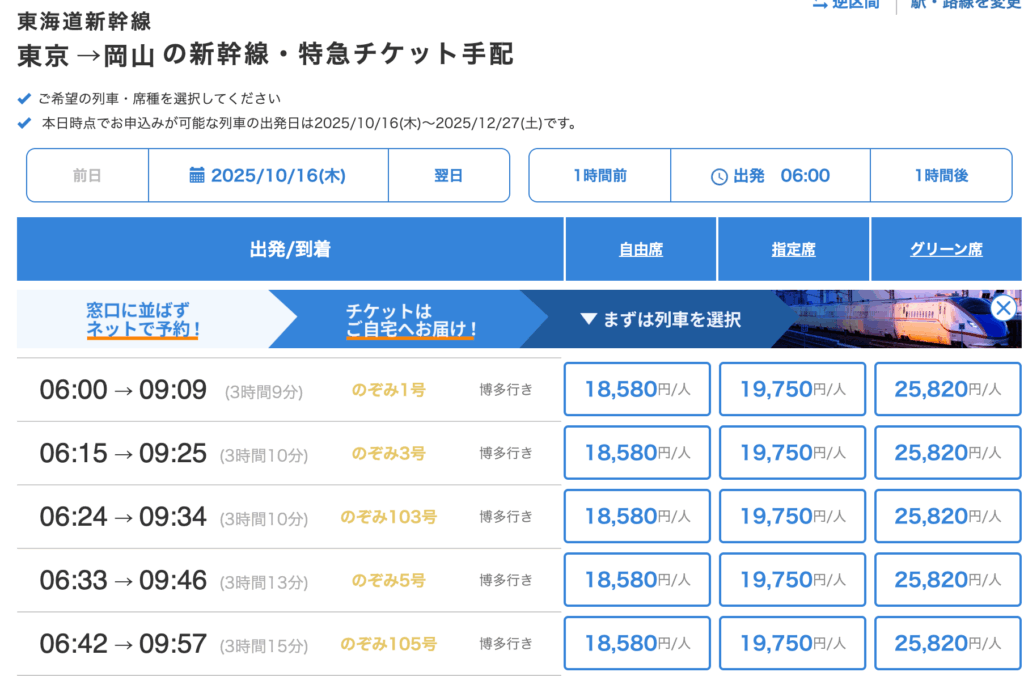This screenshot has height=676, width=1024.
Task: Select 25,820円 グリーン席 for のぞみ105号
Action: [x=947, y=643]
